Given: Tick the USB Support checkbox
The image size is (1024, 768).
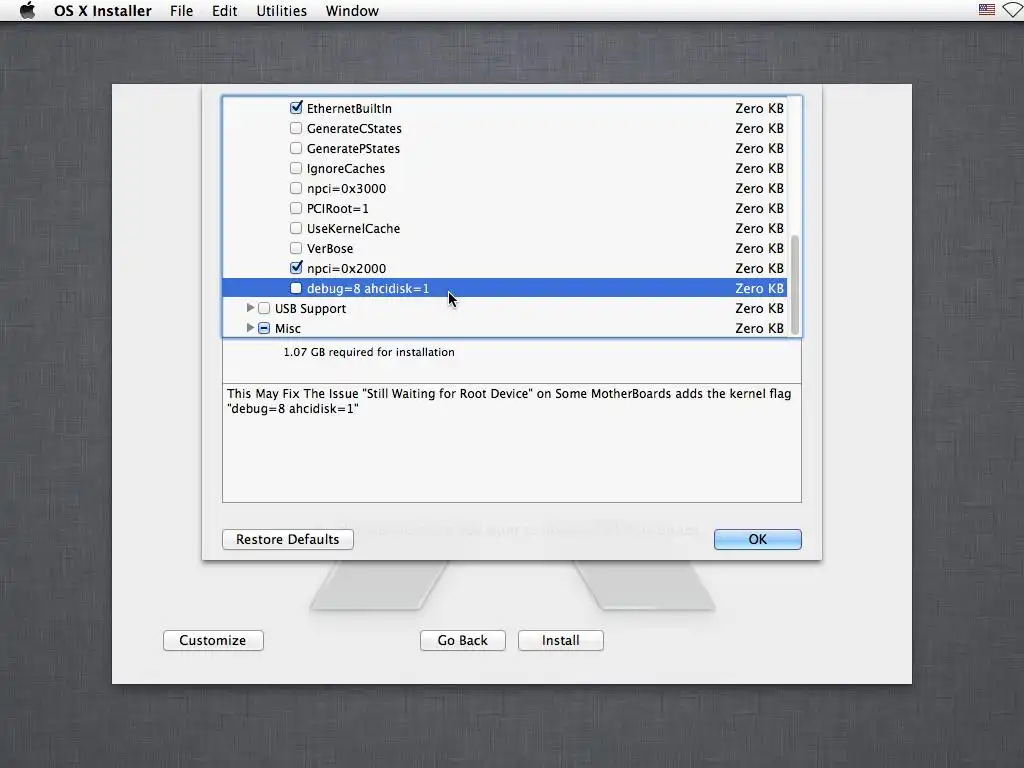Looking at the screenshot, I should [x=264, y=308].
